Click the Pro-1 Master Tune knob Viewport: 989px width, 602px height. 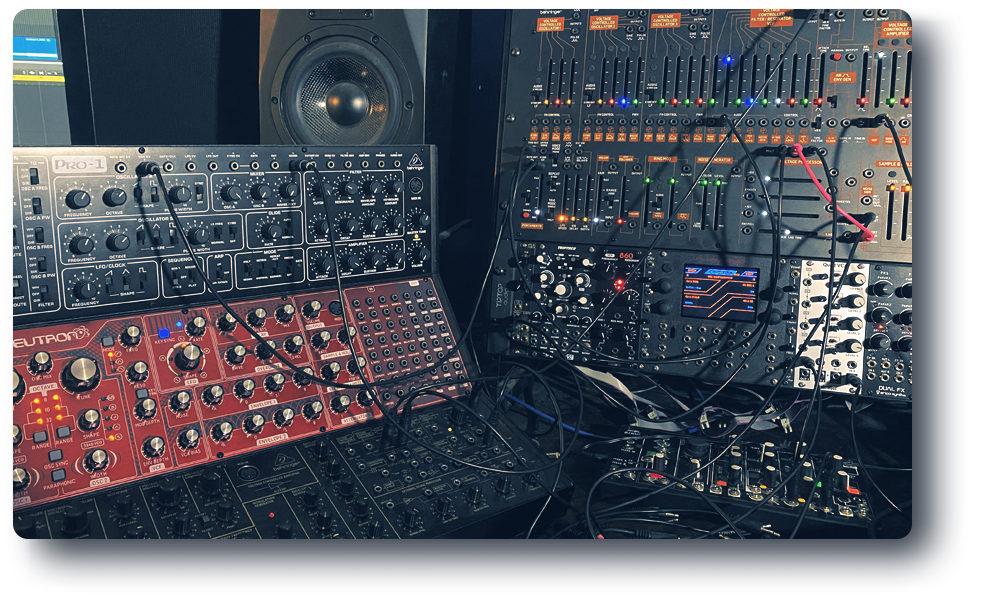coord(421,220)
